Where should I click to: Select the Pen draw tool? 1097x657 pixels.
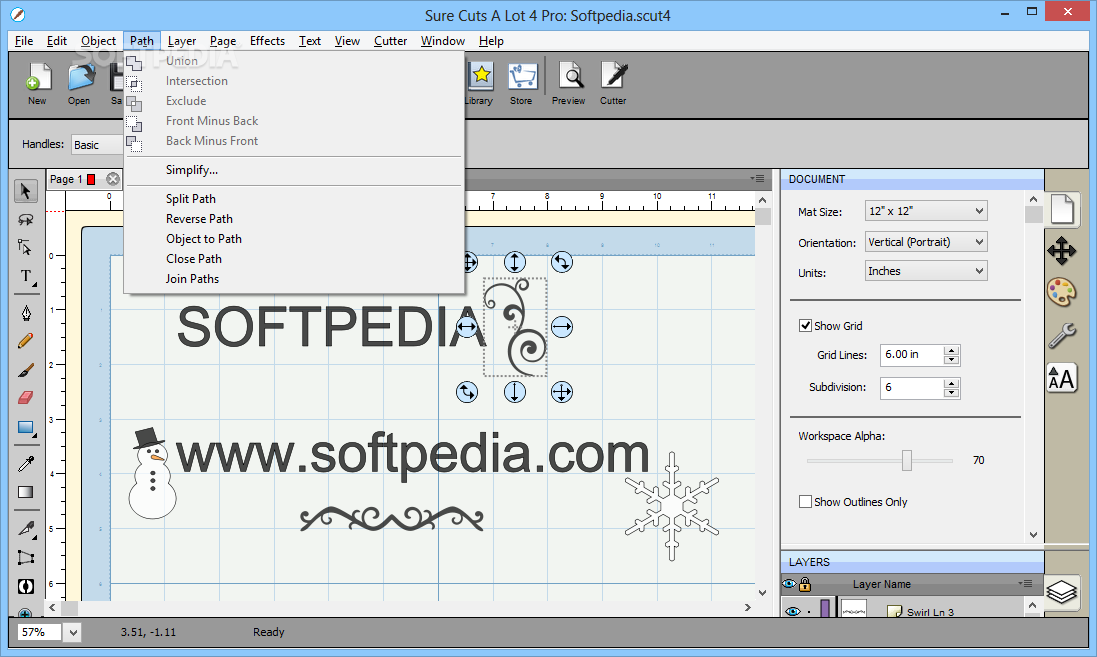coord(26,313)
